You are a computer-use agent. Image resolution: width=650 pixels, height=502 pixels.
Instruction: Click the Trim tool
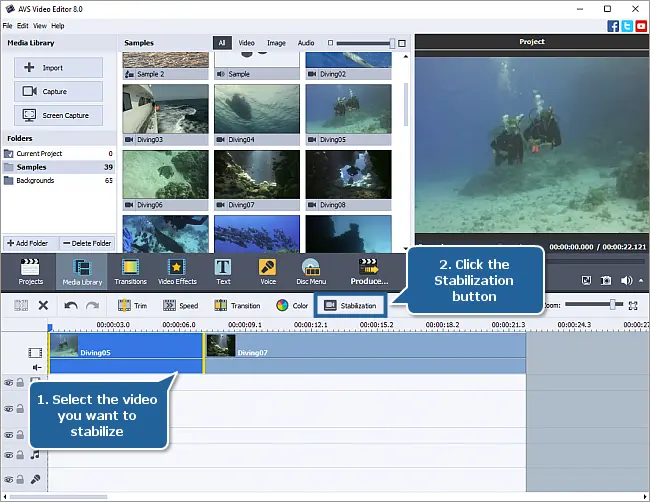coord(131,305)
